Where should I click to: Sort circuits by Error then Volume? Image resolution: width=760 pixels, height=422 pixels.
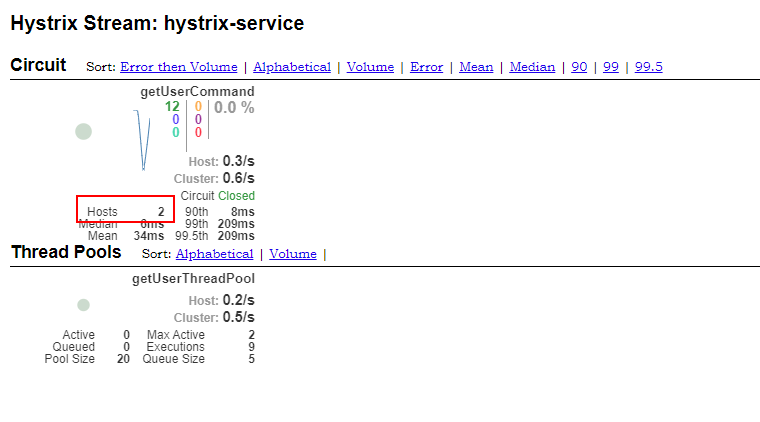[x=179, y=67]
